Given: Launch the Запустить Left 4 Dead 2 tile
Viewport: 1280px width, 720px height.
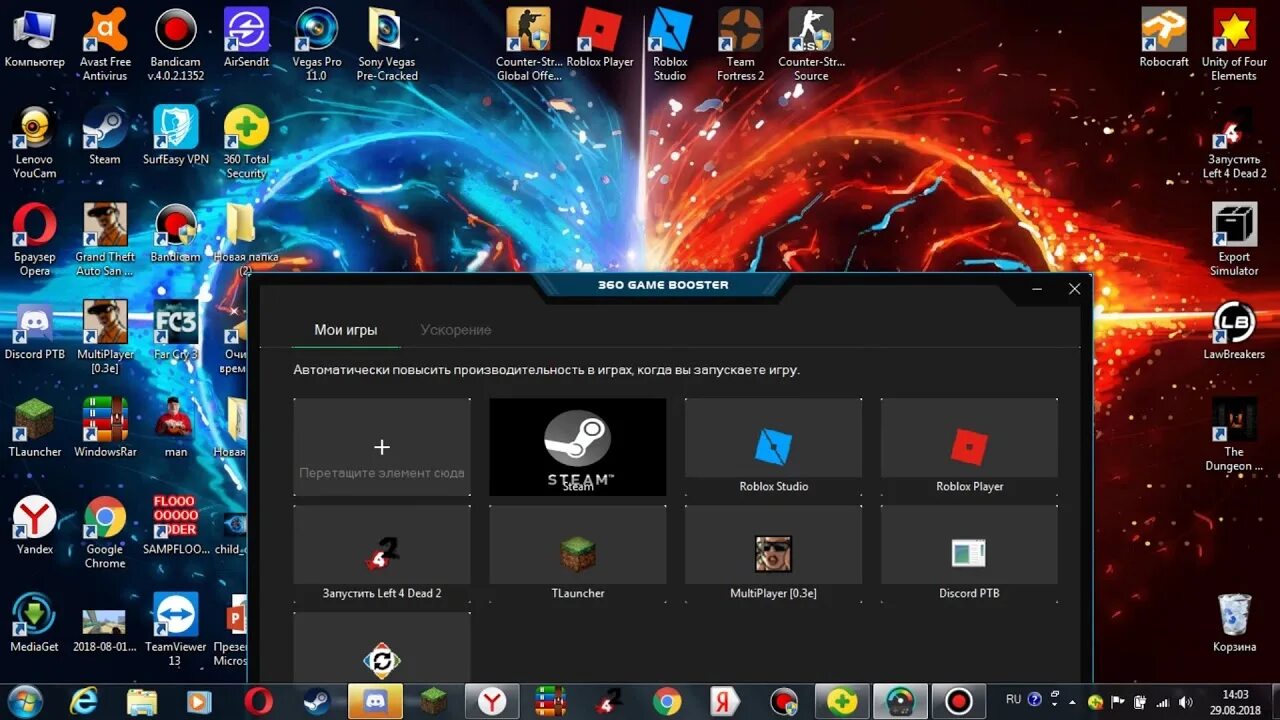Looking at the screenshot, I should (382, 554).
